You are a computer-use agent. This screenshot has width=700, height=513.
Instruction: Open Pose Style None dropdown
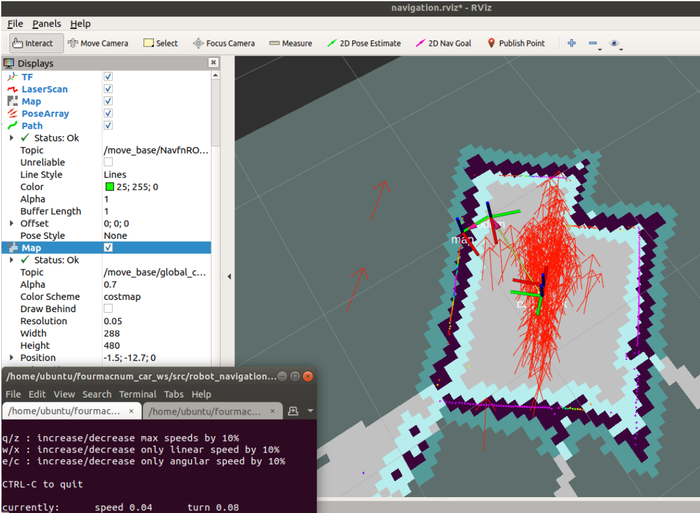click(x=156, y=235)
